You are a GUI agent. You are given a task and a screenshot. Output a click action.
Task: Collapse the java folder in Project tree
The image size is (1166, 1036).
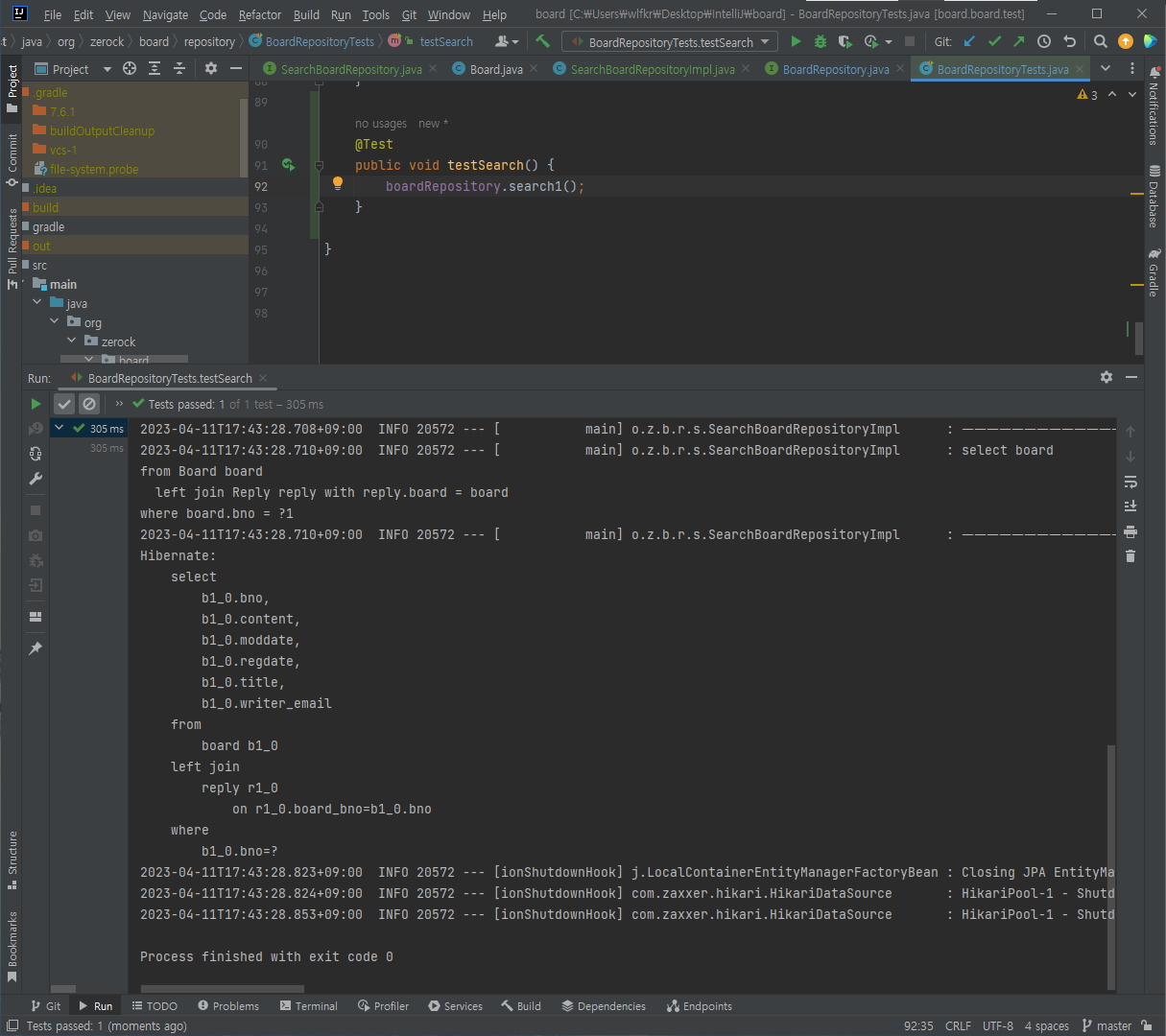click(36, 302)
